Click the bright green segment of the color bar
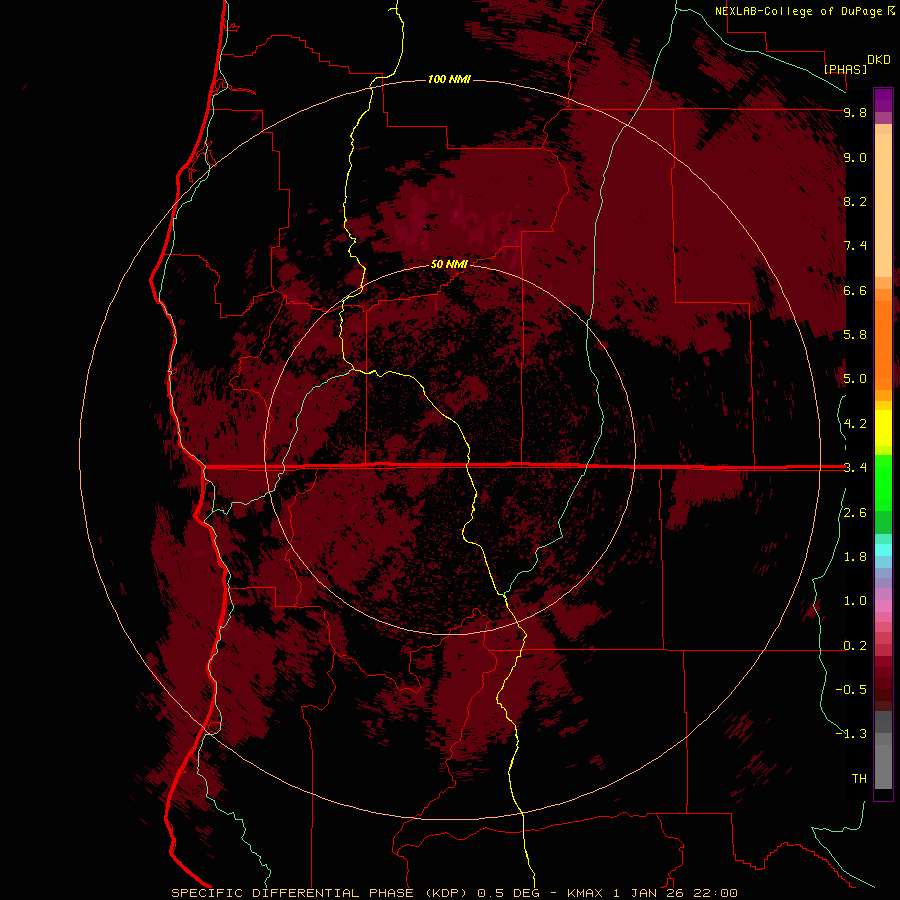Image resolution: width=900 pixels, height=900 pixels. pos(883,481)
